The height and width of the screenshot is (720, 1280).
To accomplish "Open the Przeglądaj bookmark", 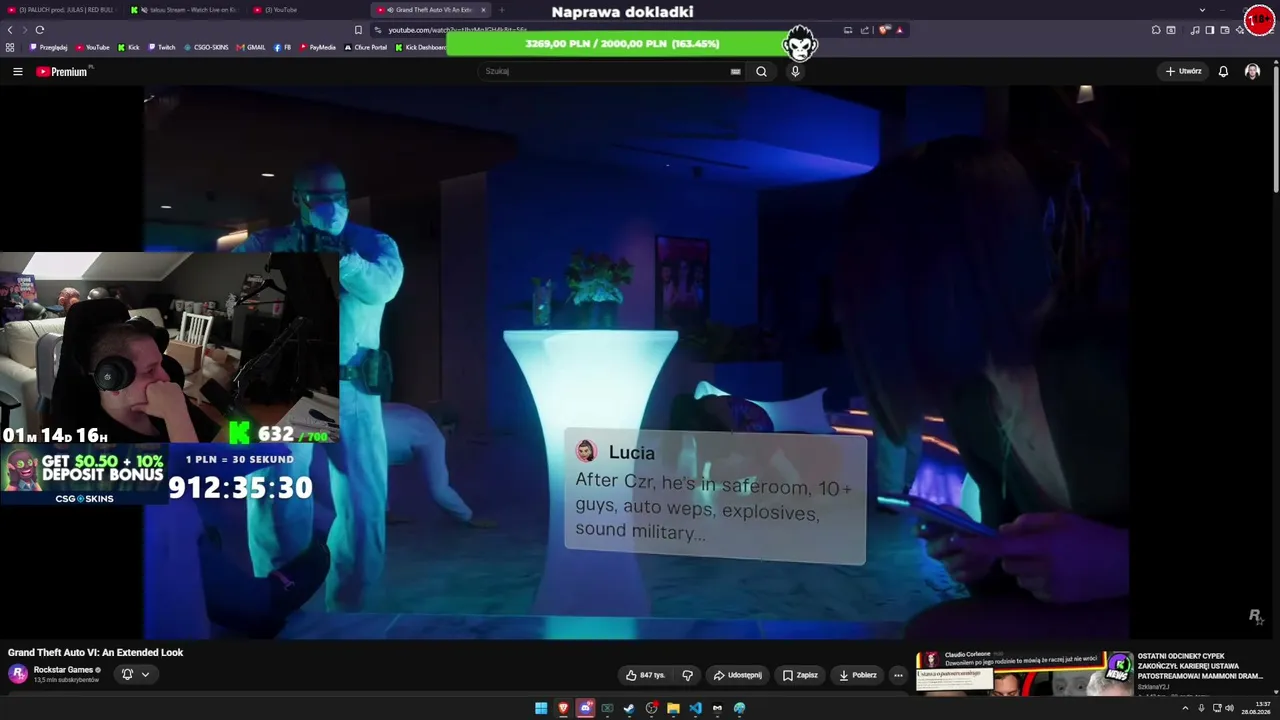I will click(x=49, y=47).
